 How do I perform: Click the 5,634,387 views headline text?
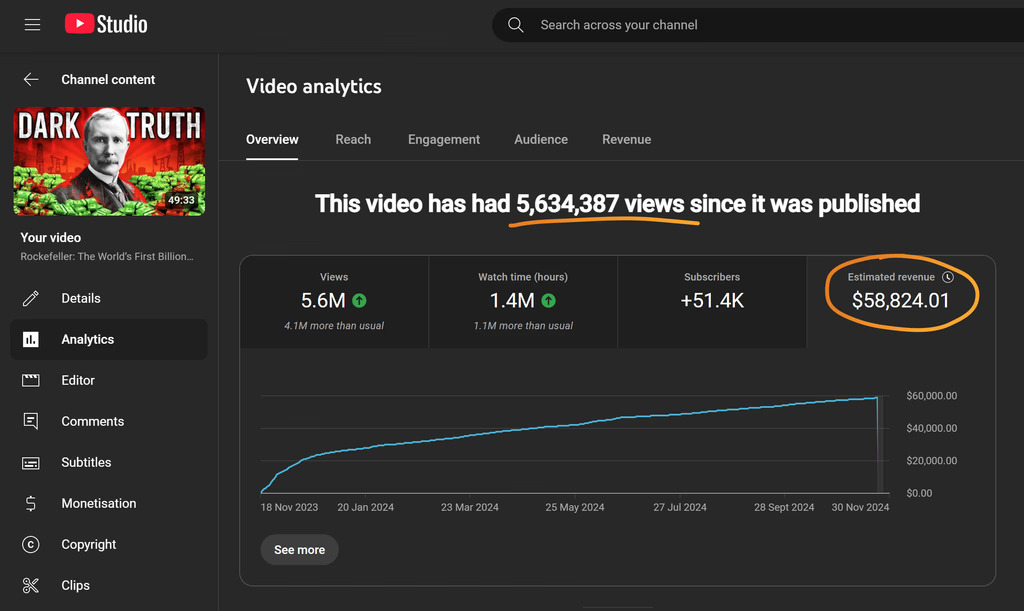(x=600, y=204)
